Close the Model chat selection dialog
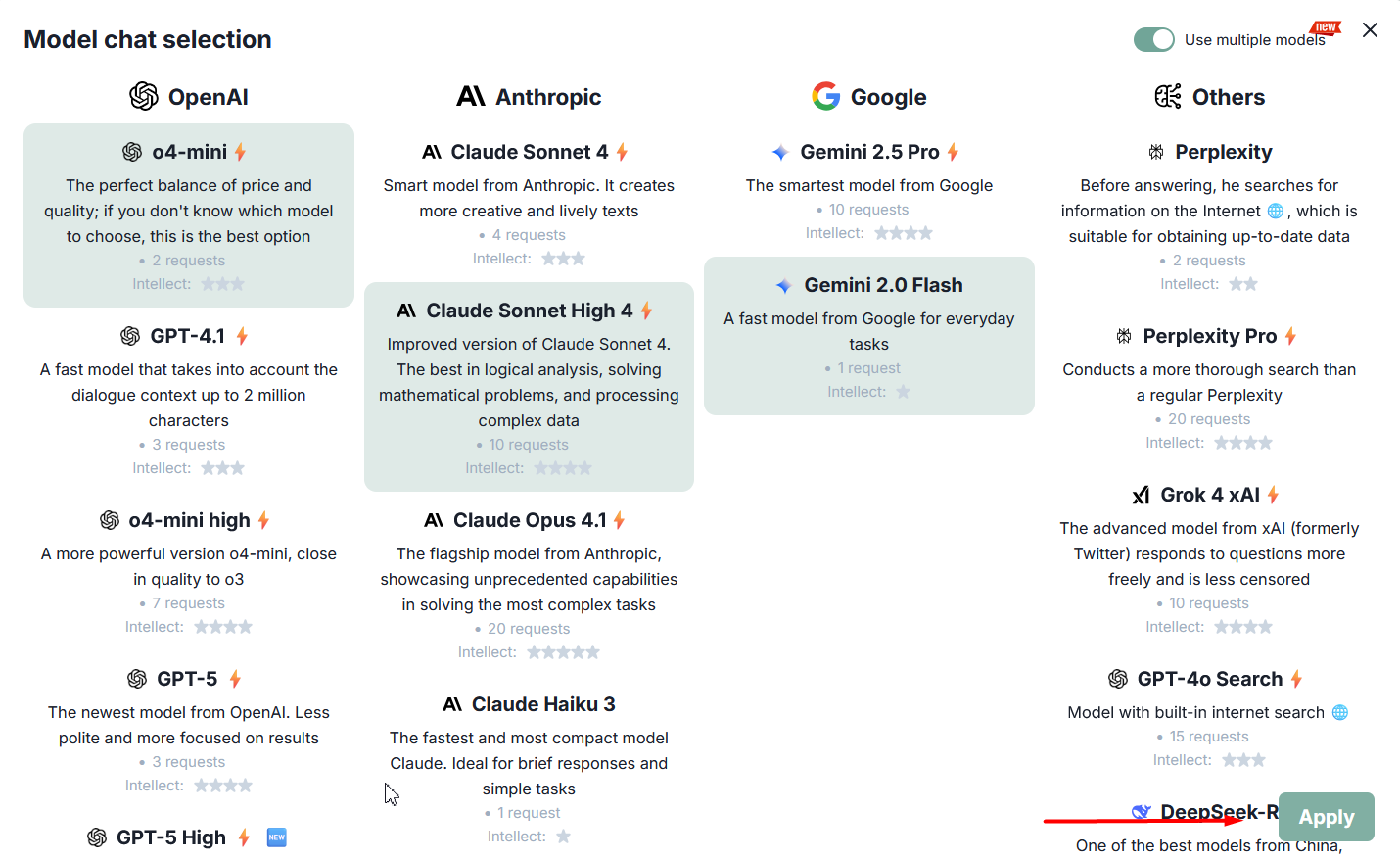 (x=1370, y=30)
